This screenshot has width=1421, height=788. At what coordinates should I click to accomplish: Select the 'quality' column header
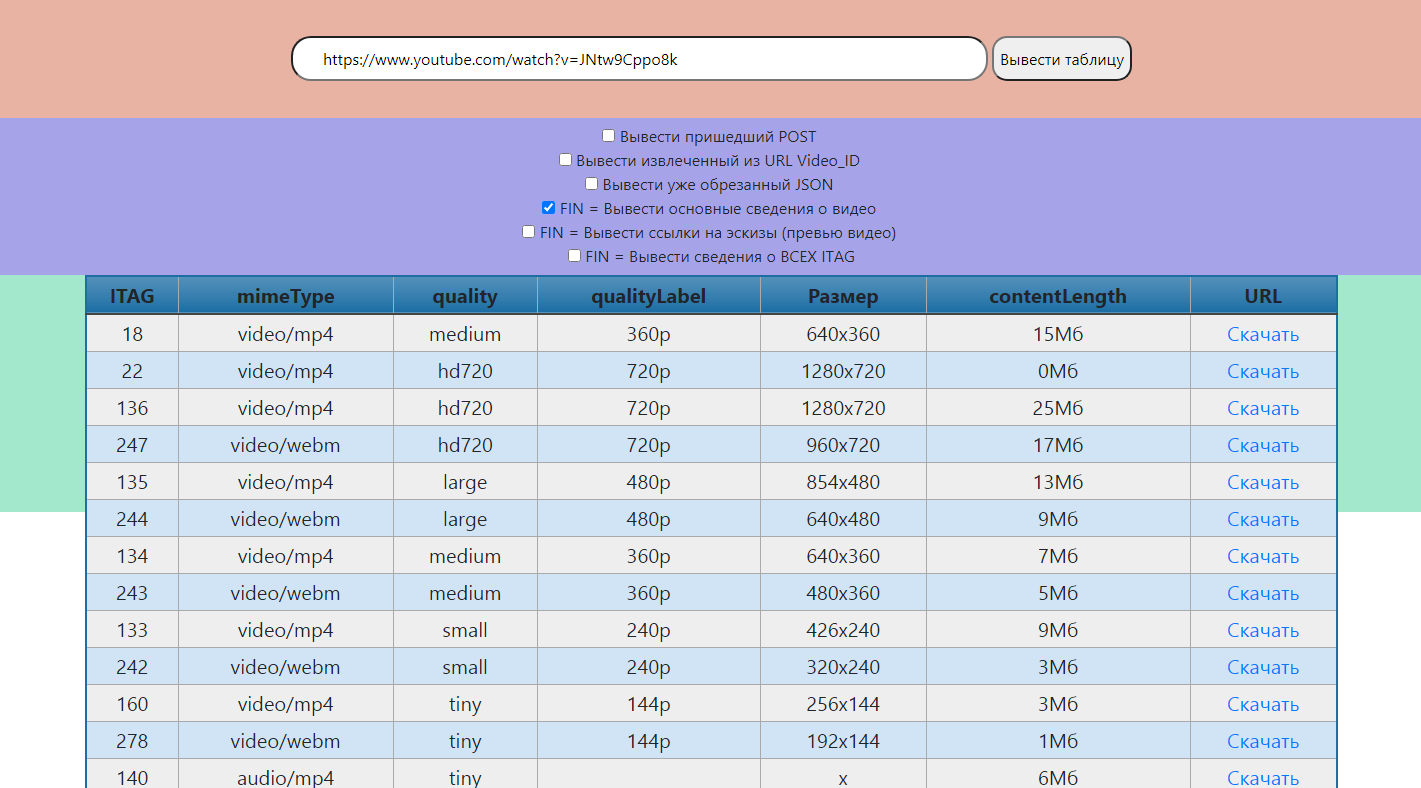(x=465, y=296)
